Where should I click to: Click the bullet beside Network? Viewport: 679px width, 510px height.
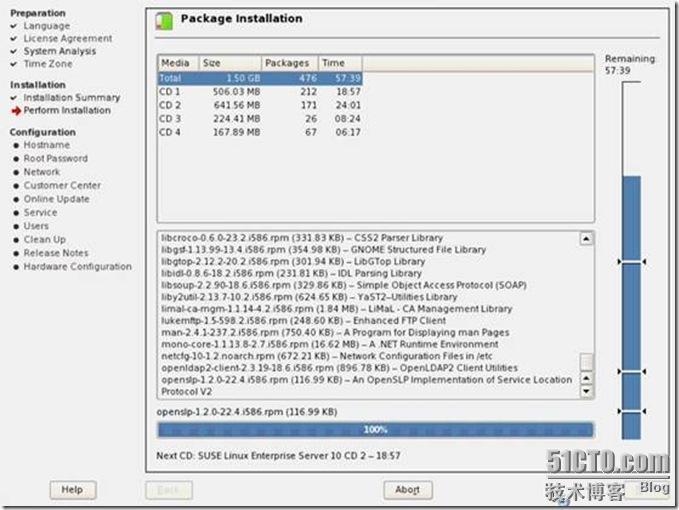tap(16, 172)
